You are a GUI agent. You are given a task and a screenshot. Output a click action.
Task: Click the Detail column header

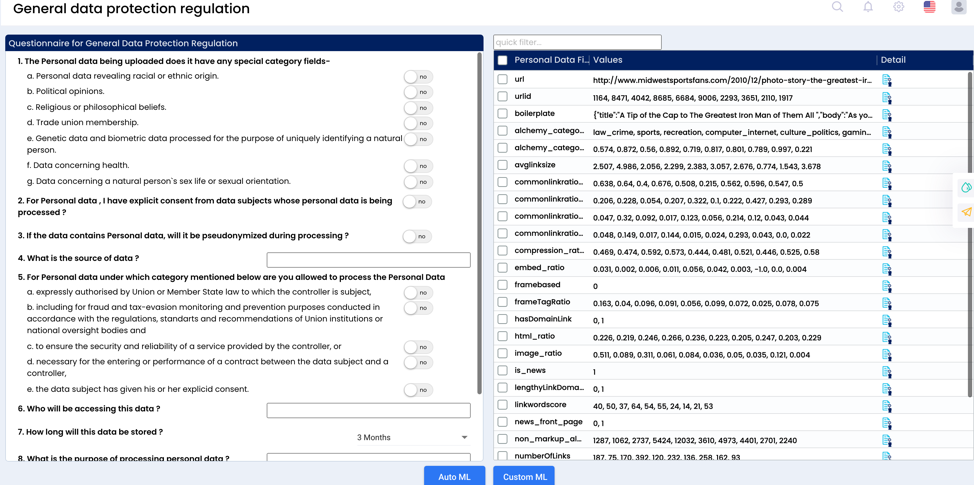click(893, 60)
